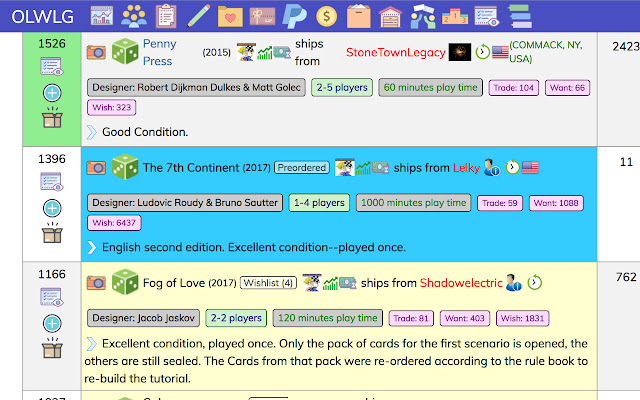Click the Penny Press Want: 66 badge
This screenshot has width=640, height=400.
pyautogui.click(x=567, y=88)
